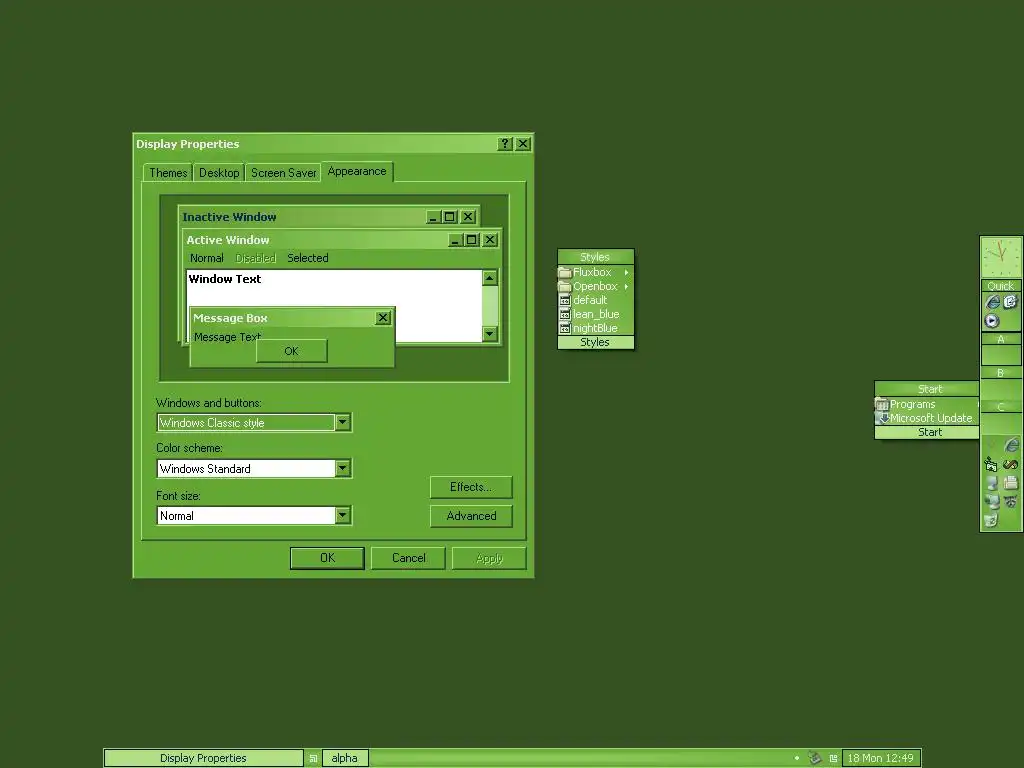Click the file icon beside default style
1024x768 pixels.
[x=565, y=300]
